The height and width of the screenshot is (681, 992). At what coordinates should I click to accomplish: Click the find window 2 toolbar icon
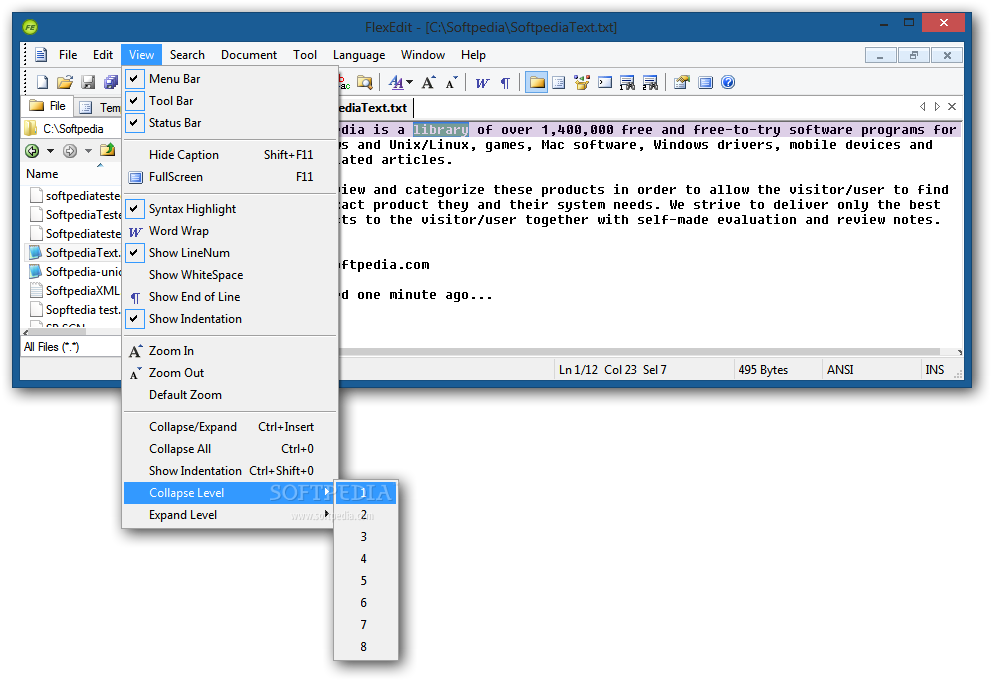(x=650, y=82)
